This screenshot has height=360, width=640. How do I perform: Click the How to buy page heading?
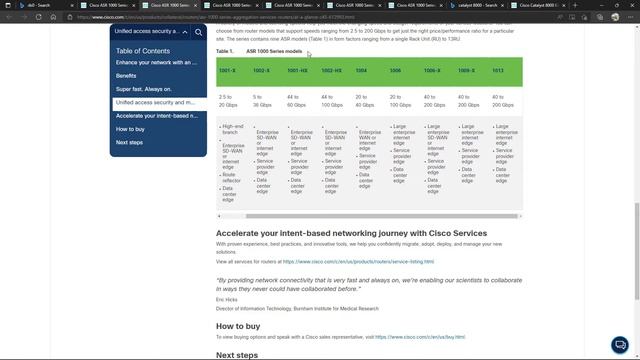(238, 327)
